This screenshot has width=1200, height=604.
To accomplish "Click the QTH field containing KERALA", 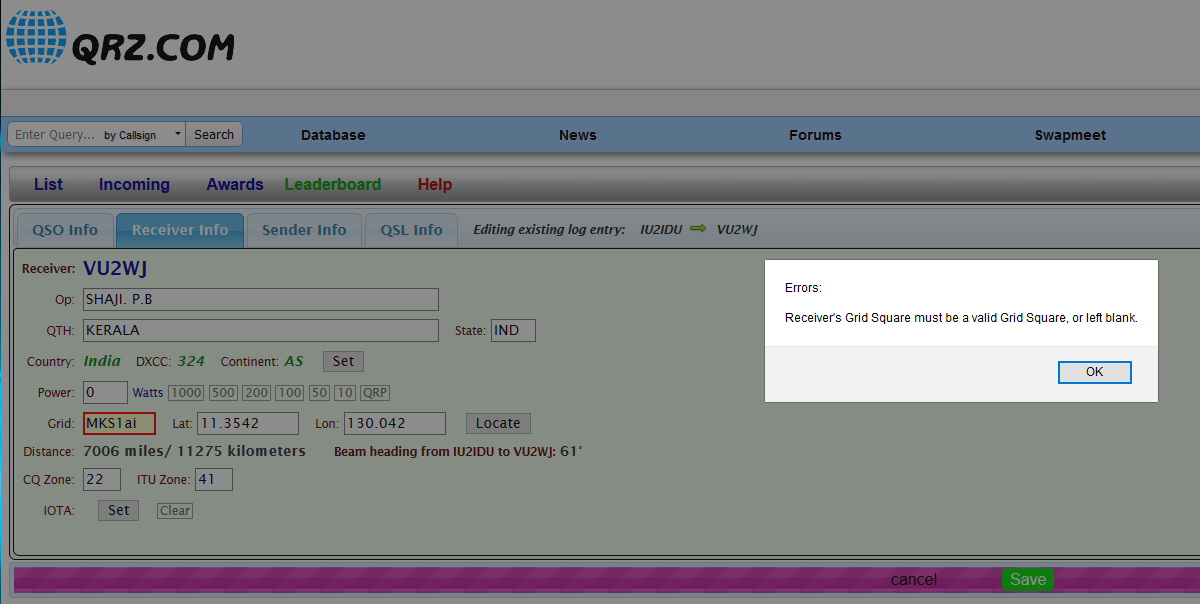I will [x=260, y=330].
